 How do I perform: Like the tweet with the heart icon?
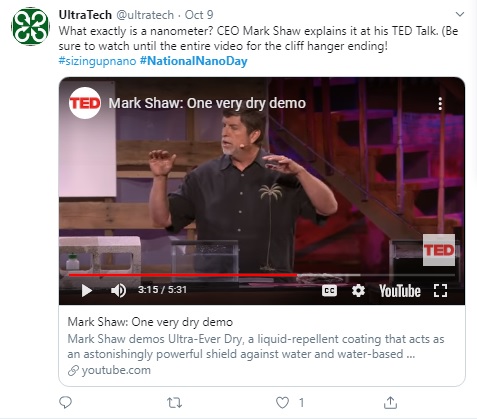[x=282, y=403]
